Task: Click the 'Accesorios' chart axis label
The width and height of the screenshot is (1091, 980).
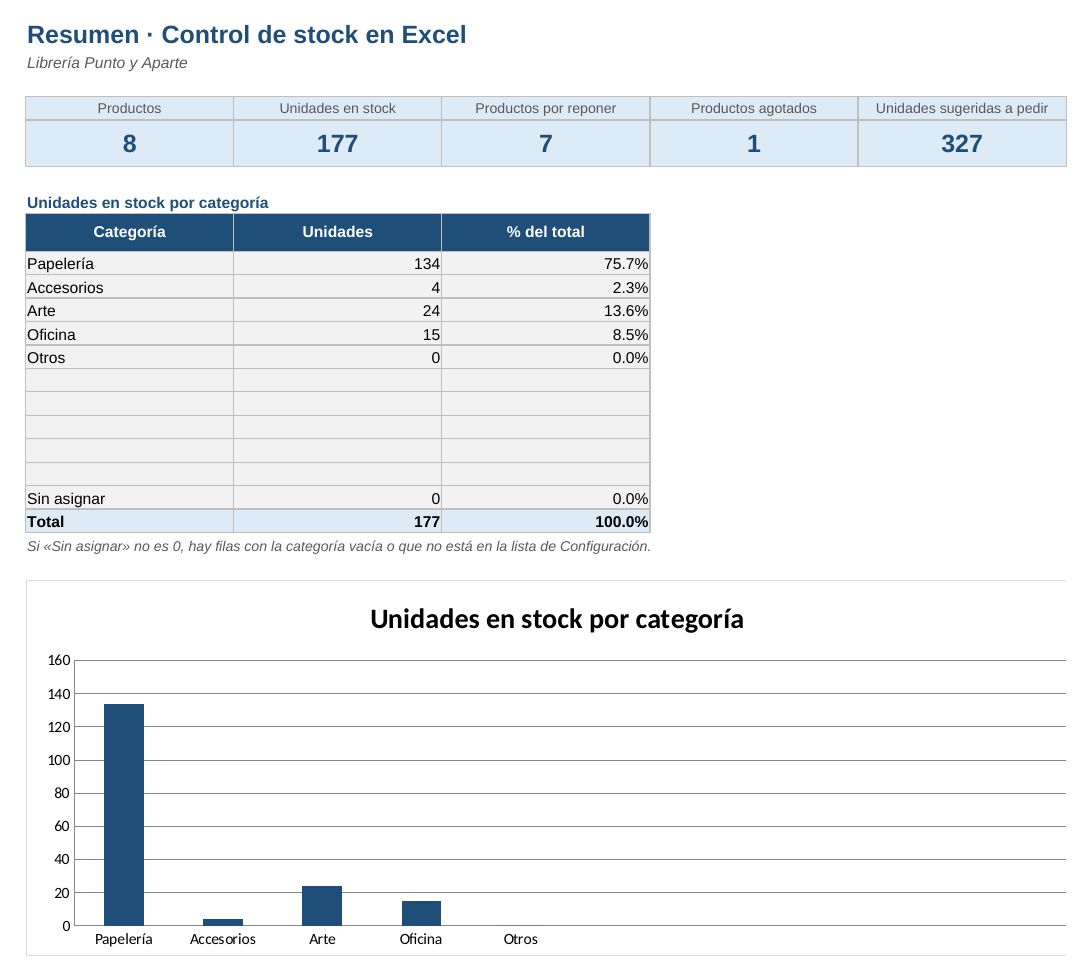Action: pyautogui.click(x=223, y=939)
